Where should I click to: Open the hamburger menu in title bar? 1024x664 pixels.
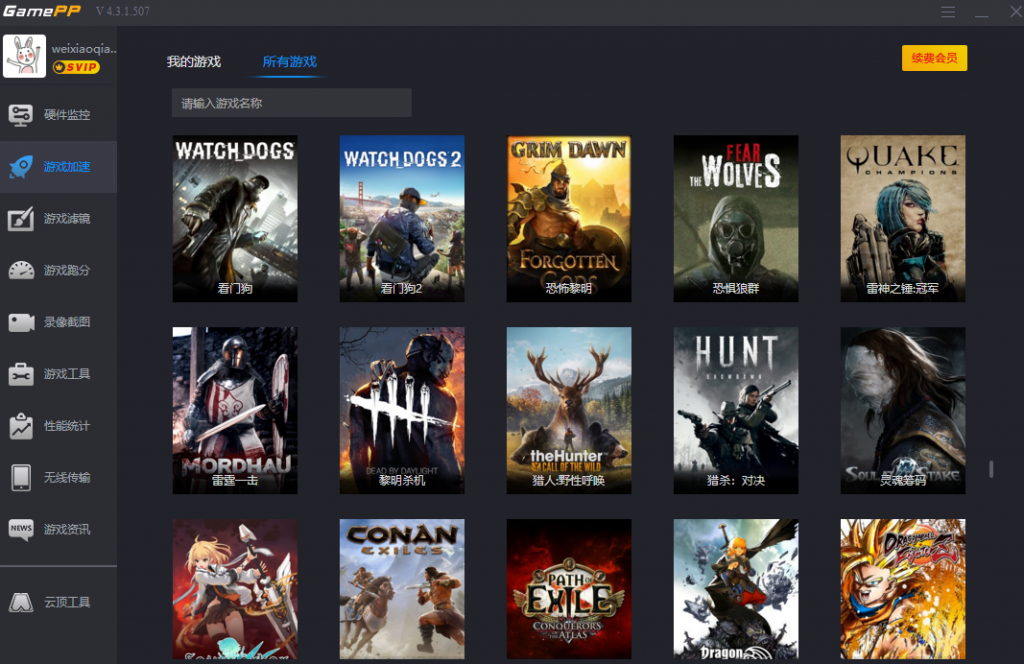point(948,12)
